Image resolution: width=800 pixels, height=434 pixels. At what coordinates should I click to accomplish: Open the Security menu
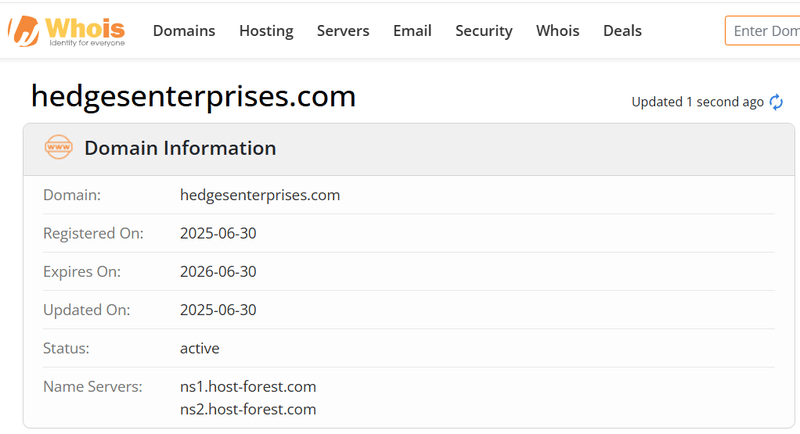(484, 31)
